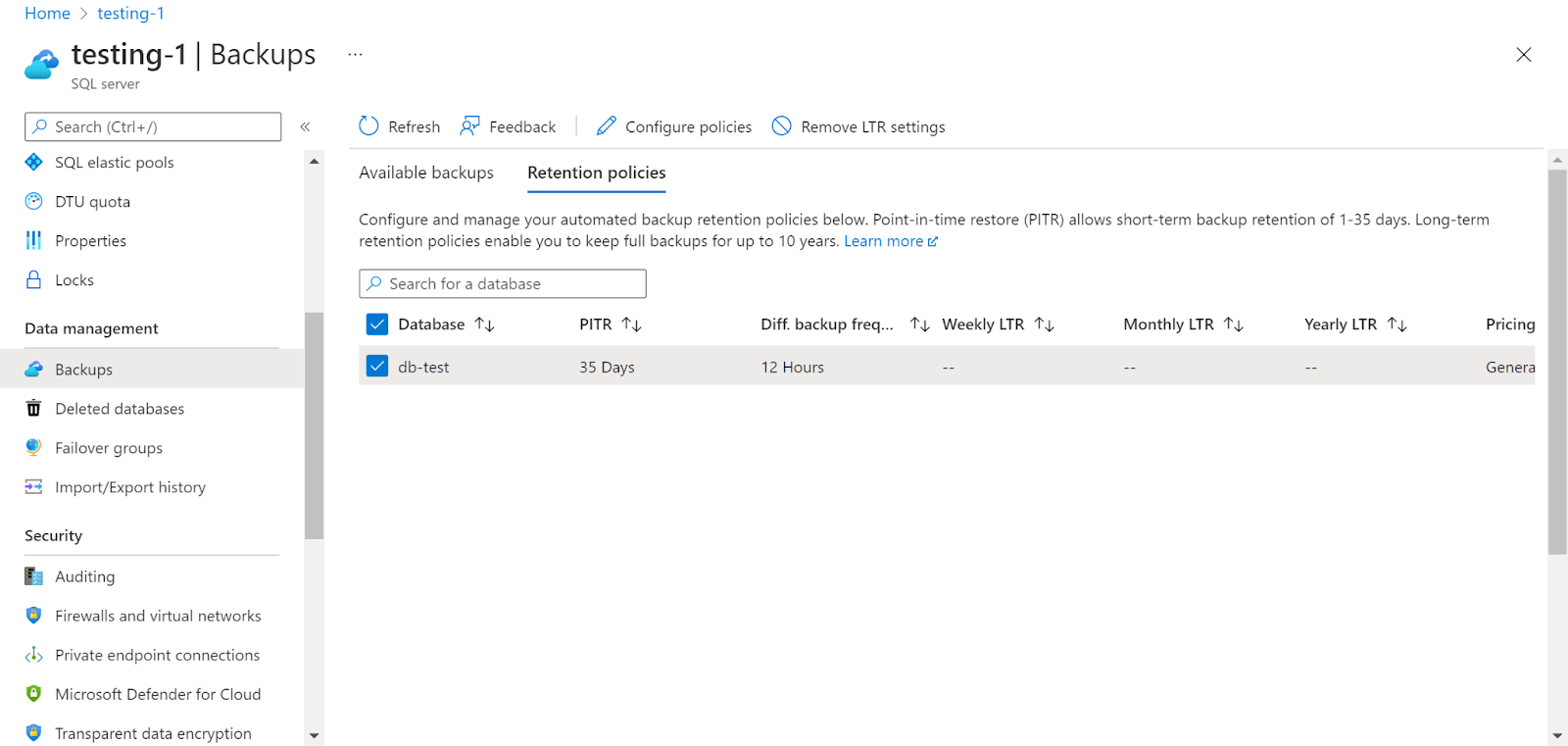The height and width of the screenshot is (746, 1568).
Task: Click the sidebar vertical scrollbar thumb
Action: click(x=314, y=425)
